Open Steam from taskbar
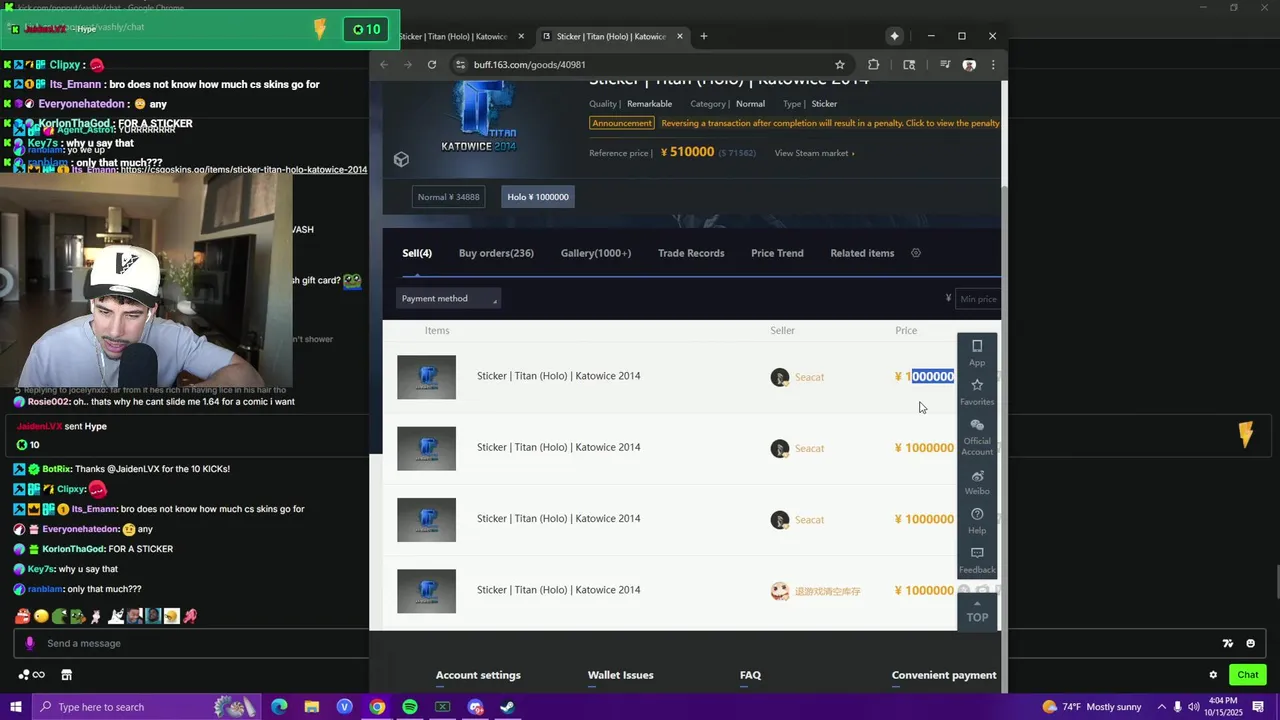 click(508, 707)
